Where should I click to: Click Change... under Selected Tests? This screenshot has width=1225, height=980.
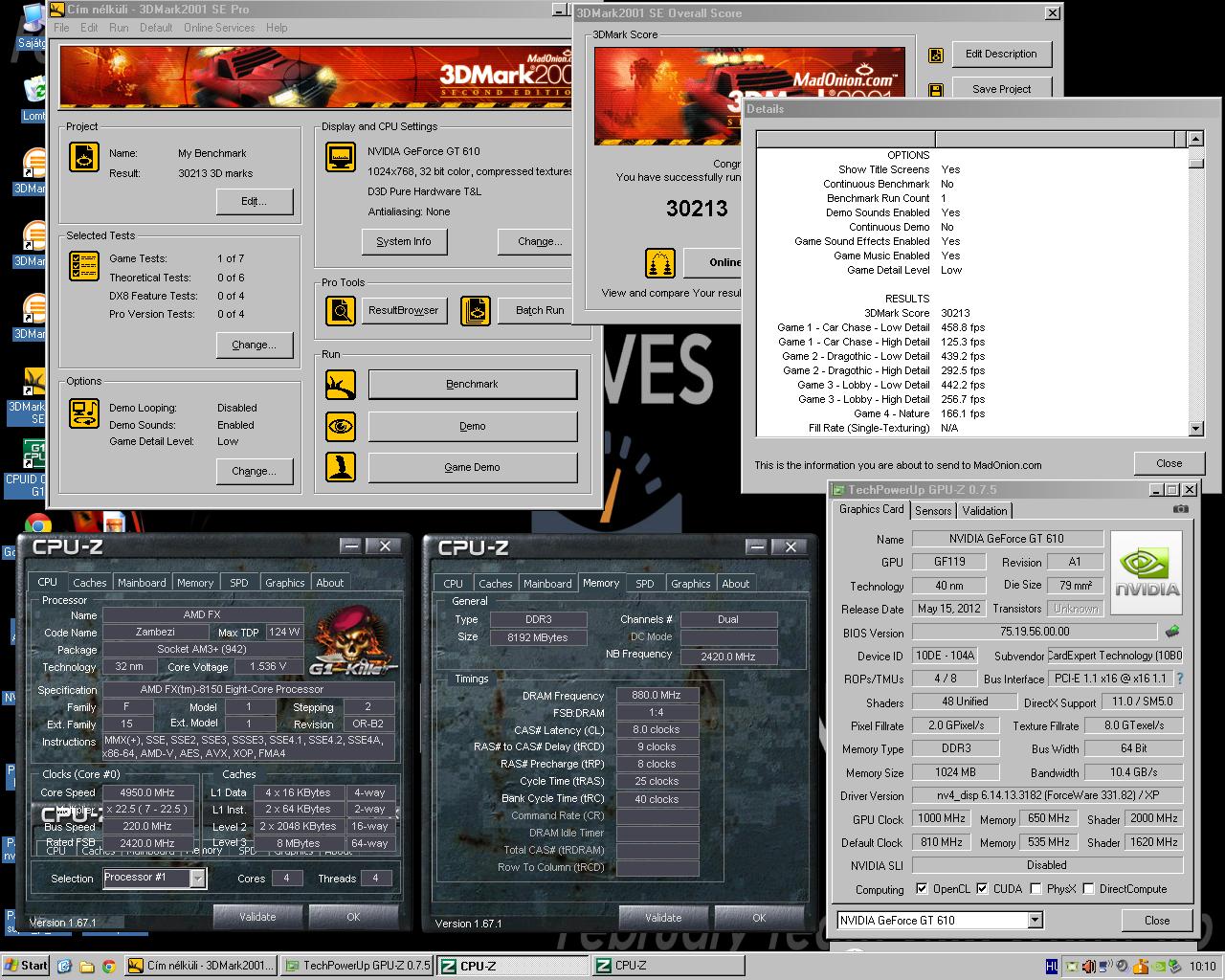254,345
